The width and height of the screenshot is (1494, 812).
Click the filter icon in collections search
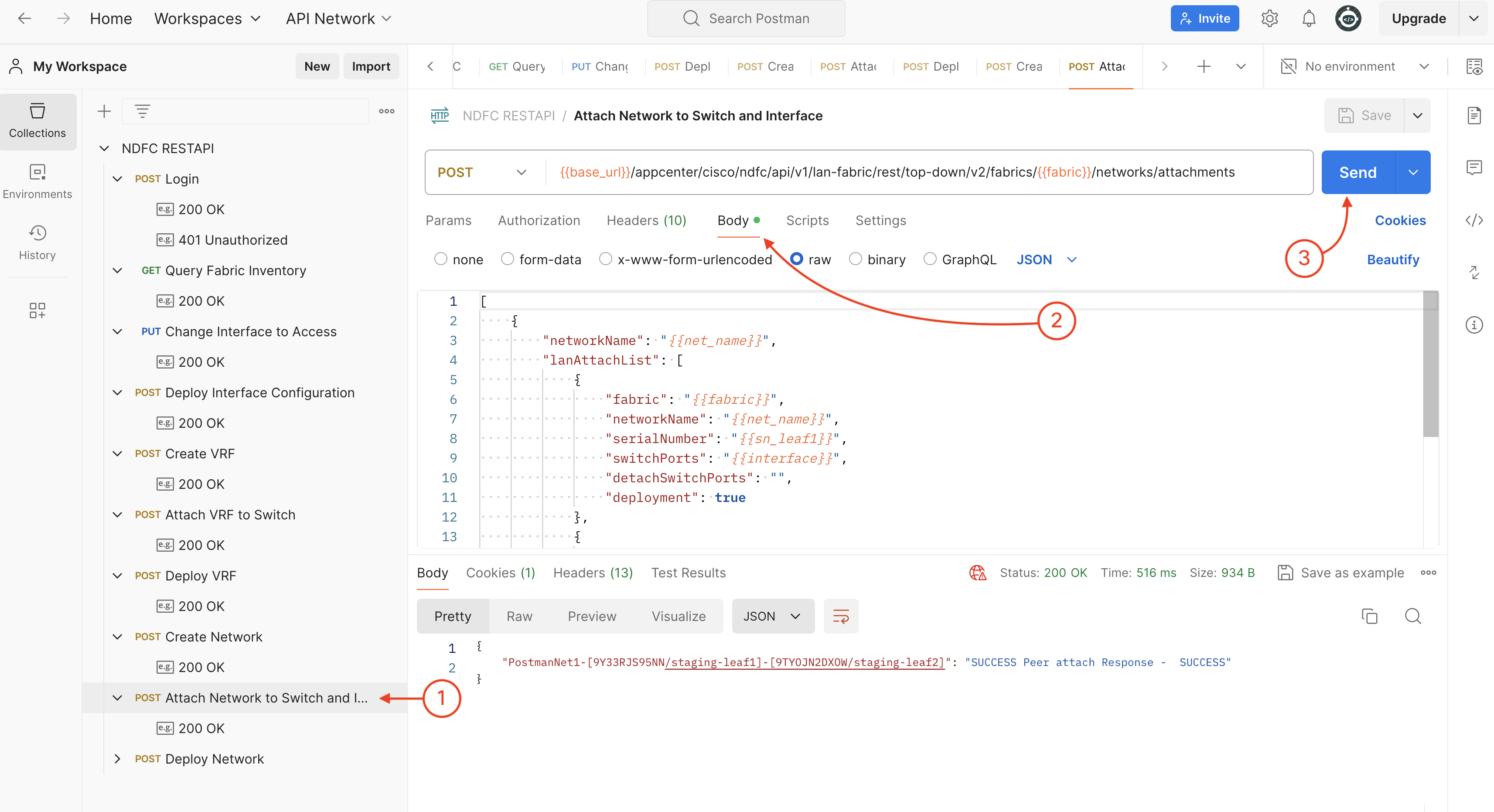(143, 111)
